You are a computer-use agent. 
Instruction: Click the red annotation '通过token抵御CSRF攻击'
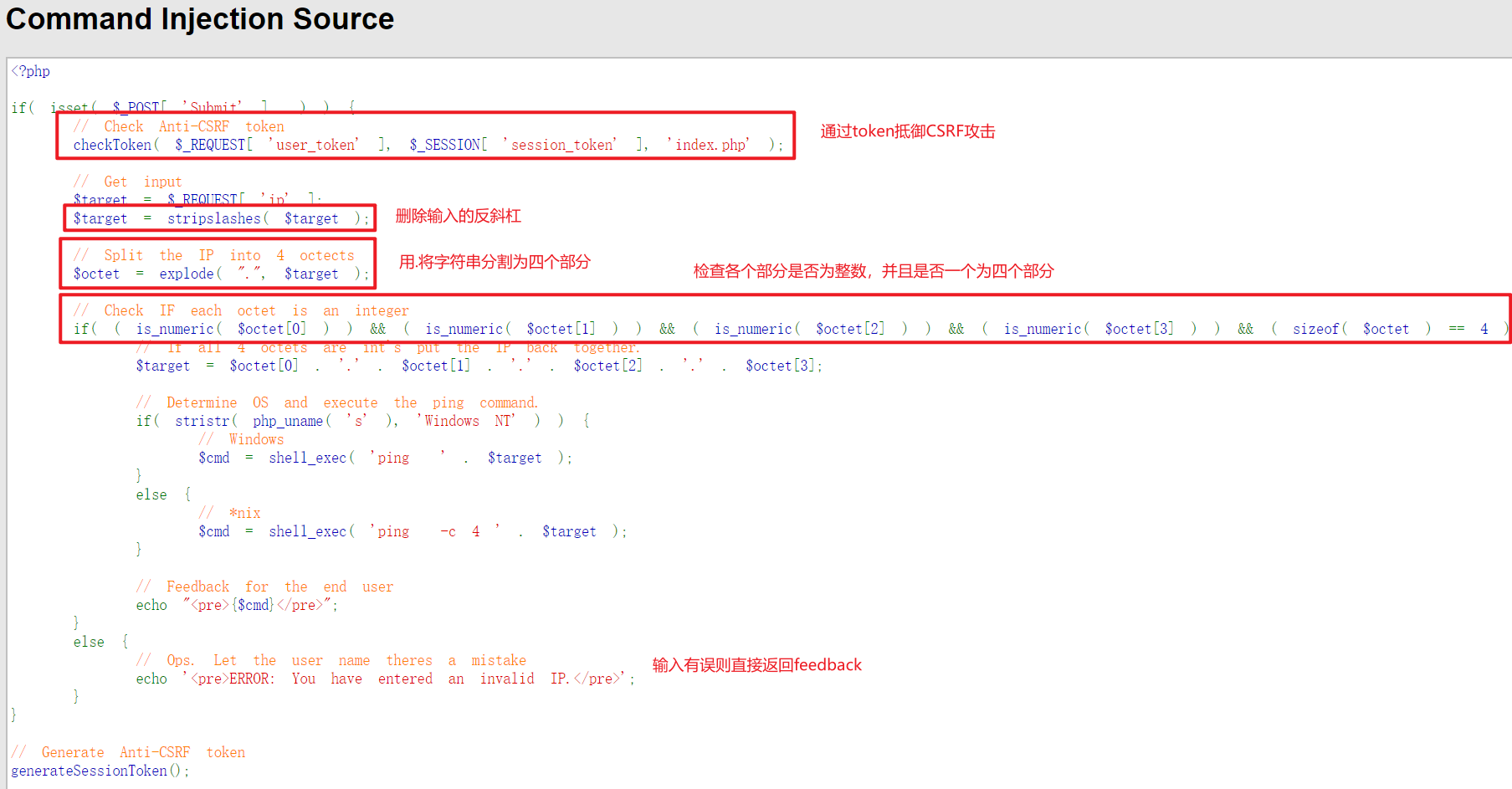click(908, 131)
